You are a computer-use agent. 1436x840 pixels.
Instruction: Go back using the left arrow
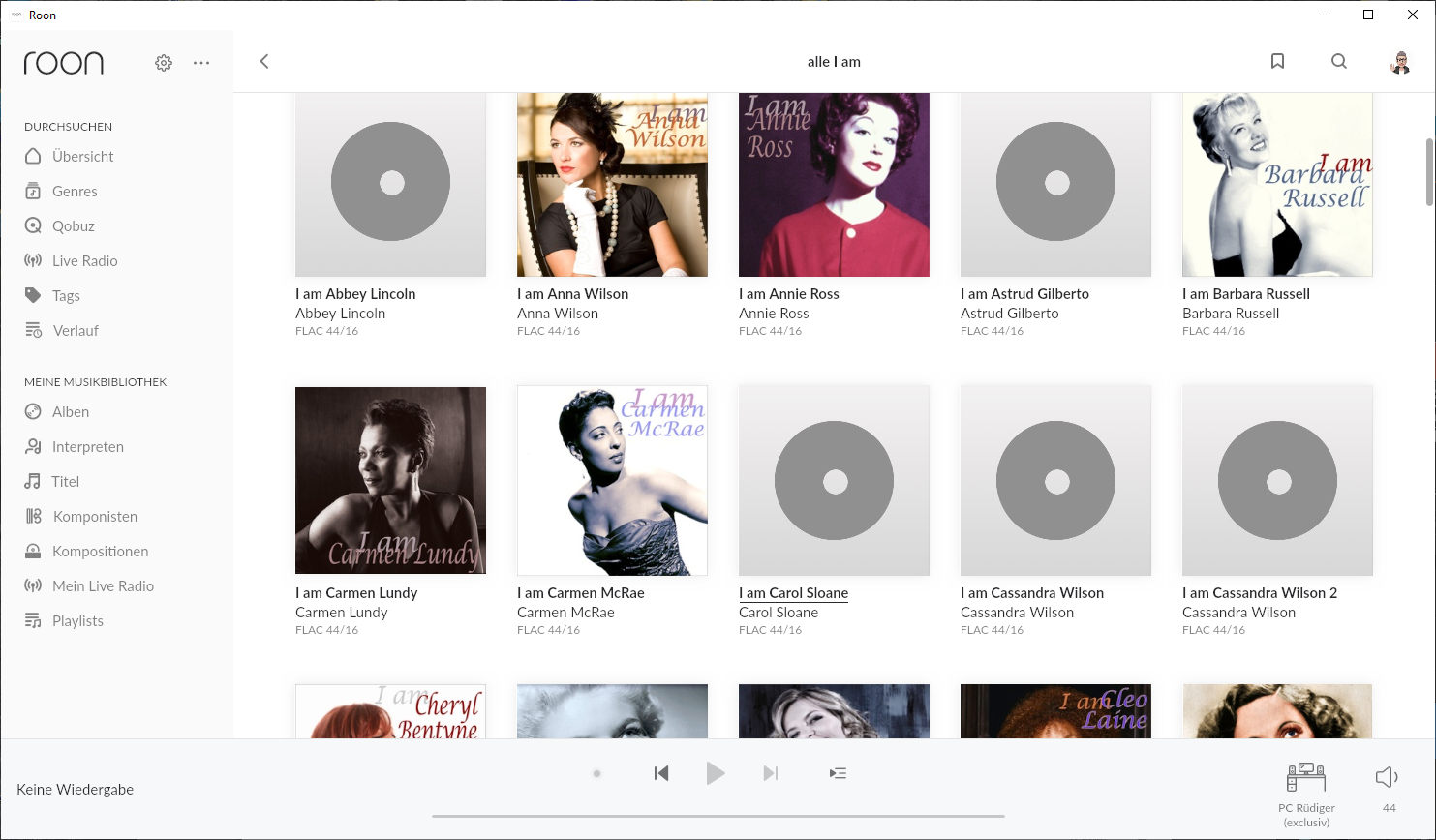264,61
